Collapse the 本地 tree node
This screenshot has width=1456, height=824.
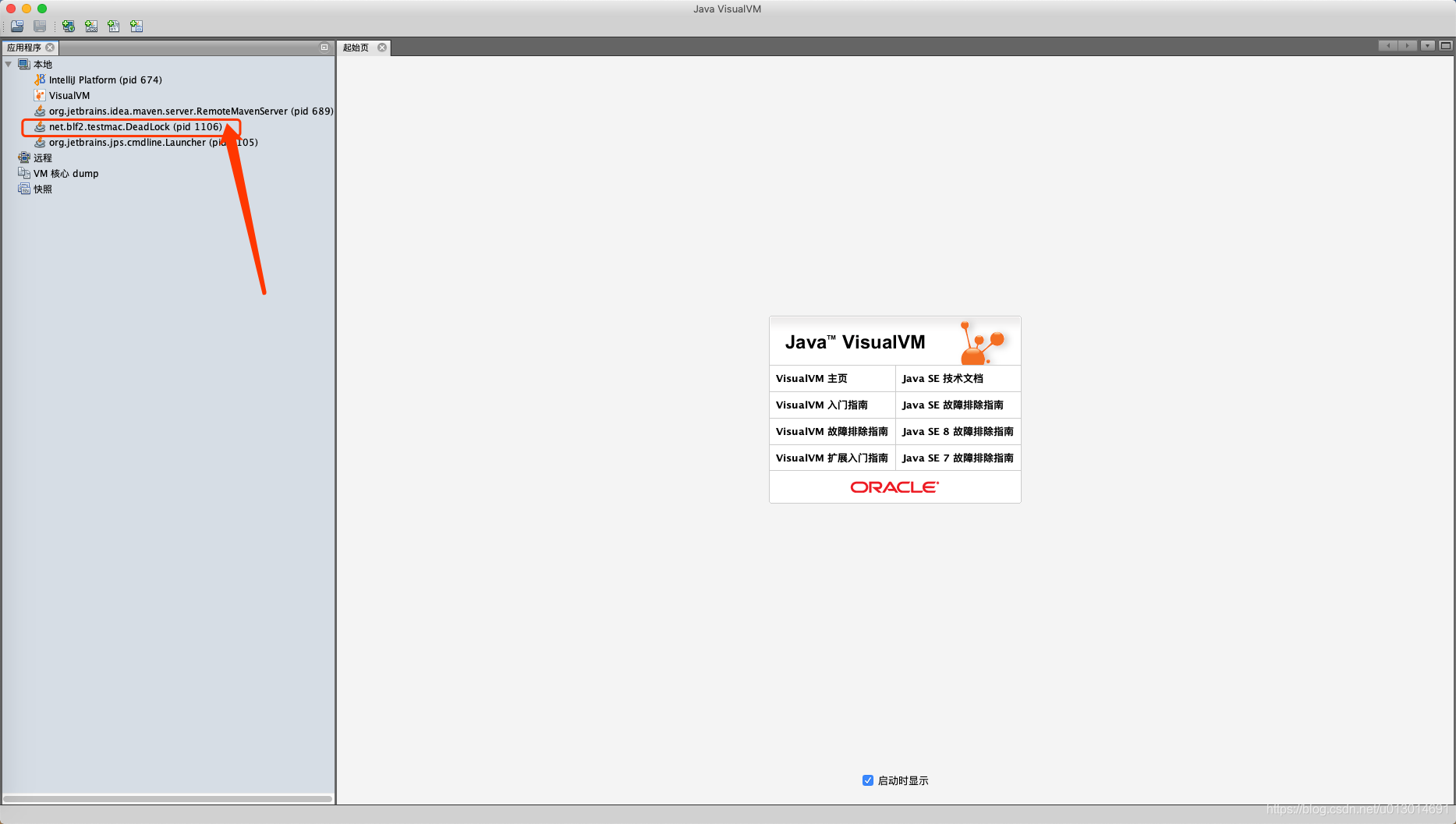coord(9,64)
